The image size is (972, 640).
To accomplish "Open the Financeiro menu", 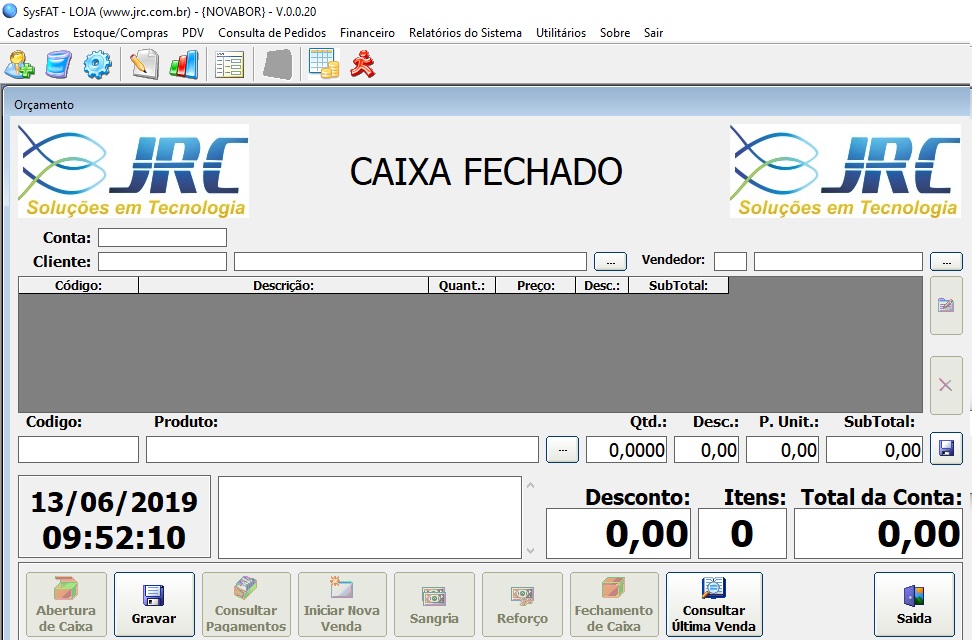I will (367, 33).
